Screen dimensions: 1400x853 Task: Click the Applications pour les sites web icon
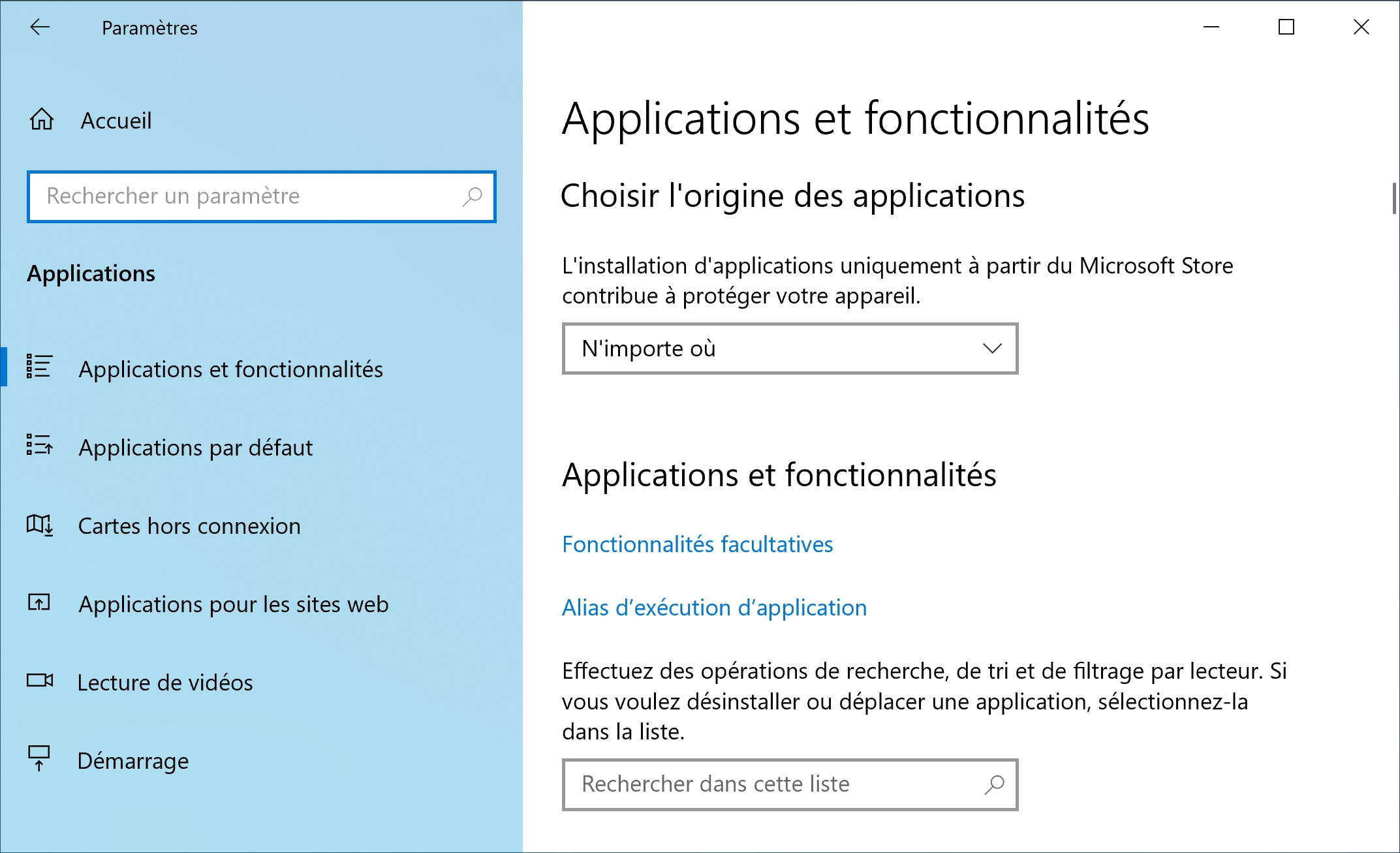(x=39, y=602)
